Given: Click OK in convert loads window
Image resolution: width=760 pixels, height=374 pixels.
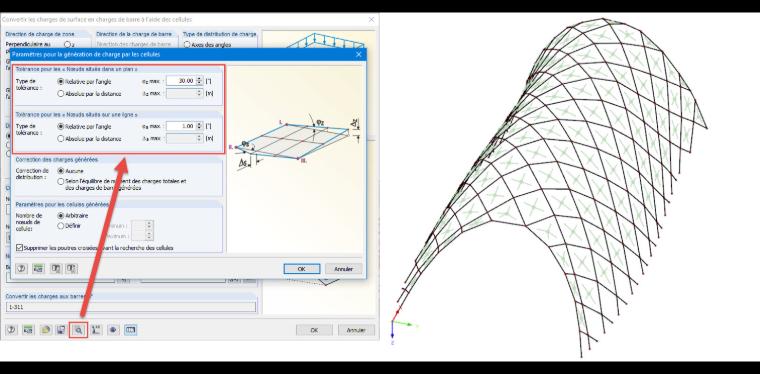Looking at the screenshot, I should click(314, 330).
